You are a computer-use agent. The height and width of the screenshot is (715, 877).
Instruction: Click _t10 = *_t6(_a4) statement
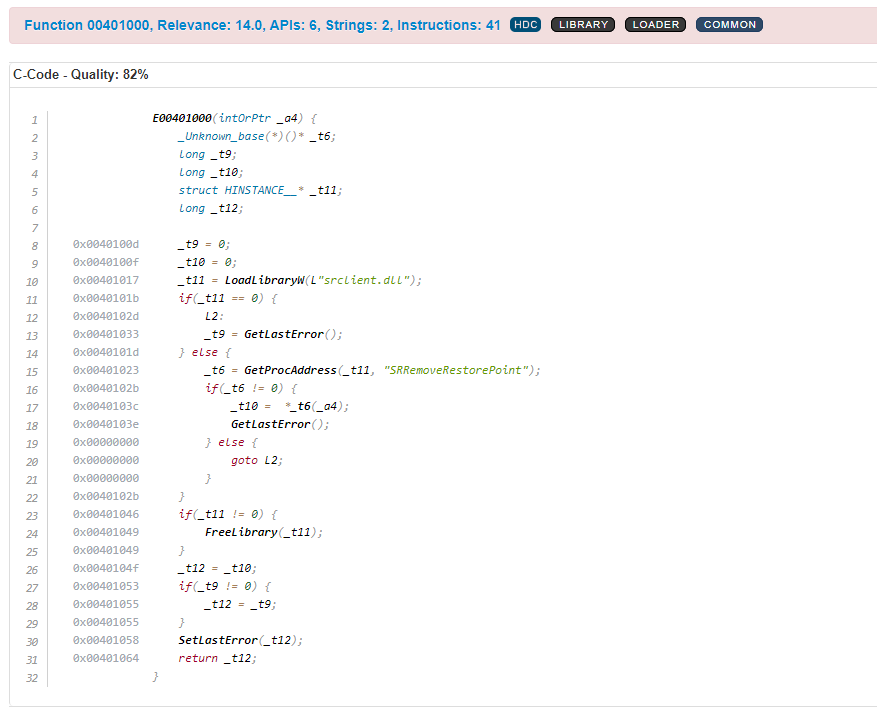click(290, 406)
